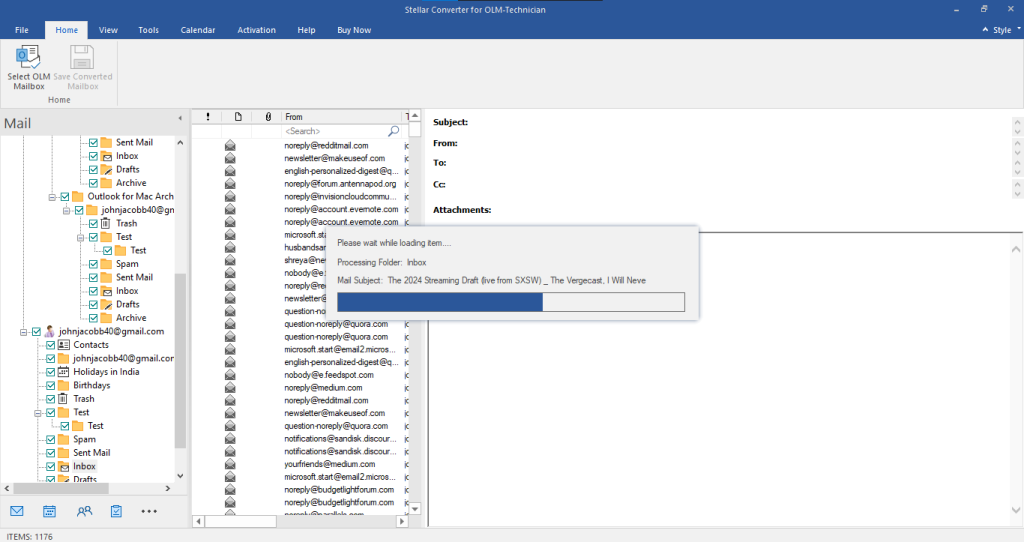Click folder tree horizontal scrollbar
Screen dimensions: 1024x542
tap(61, 488)
